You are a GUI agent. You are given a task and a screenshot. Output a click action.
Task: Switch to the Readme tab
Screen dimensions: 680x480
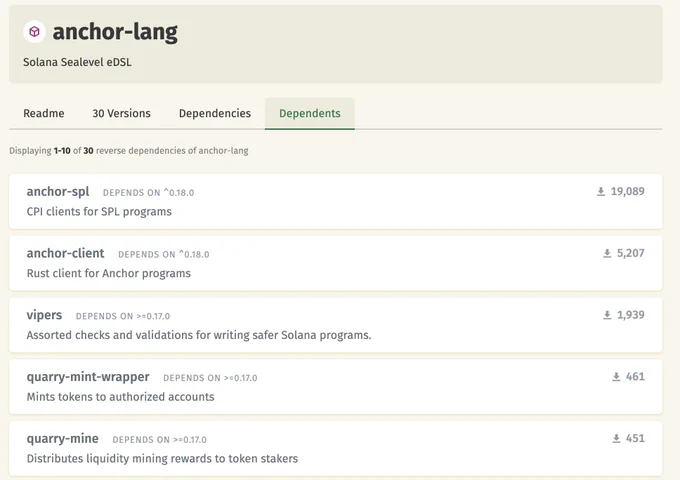click(x=44, y=113)
